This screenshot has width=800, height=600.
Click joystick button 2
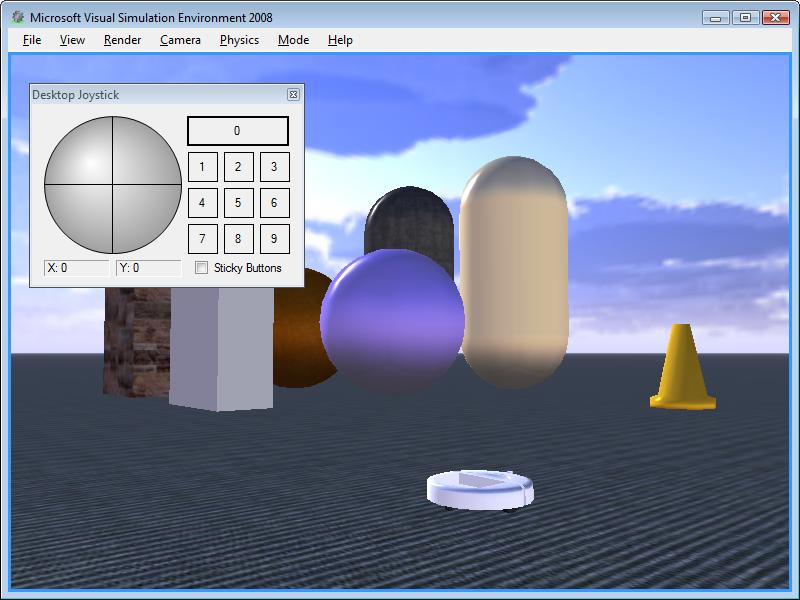coord(238,167)
